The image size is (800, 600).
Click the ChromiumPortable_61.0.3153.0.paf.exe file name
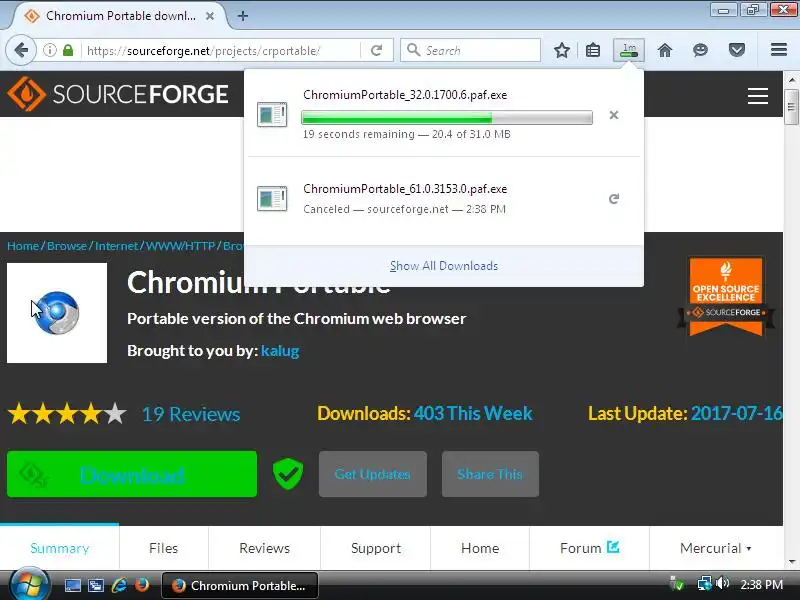tap(405, 189)
